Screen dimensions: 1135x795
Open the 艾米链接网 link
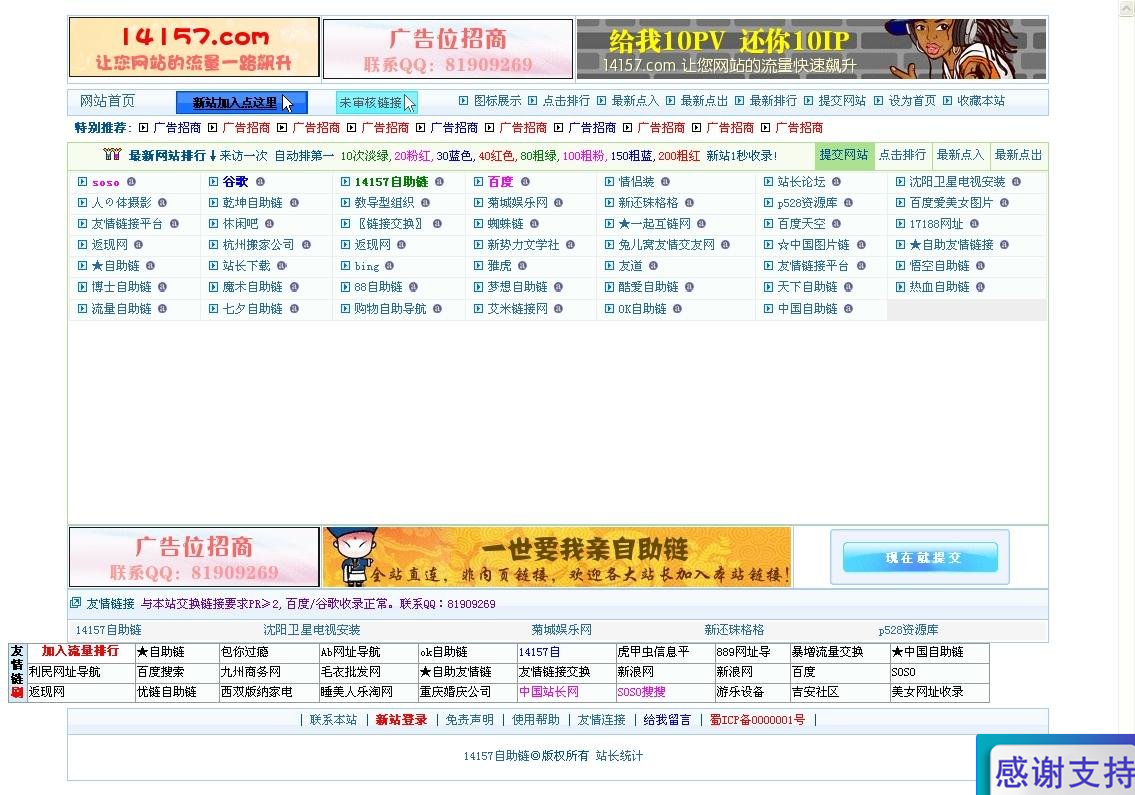pyautogui.click(x=518, y=308)
